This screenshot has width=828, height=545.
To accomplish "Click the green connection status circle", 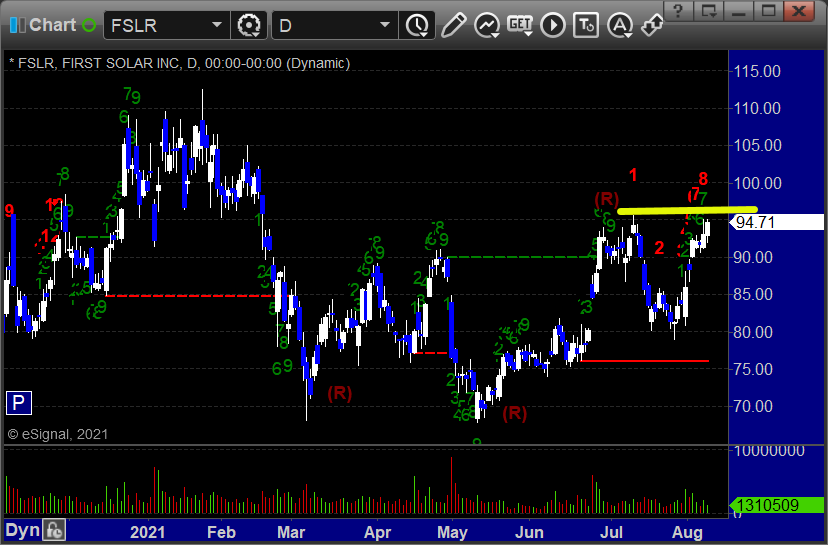I will (x=89, y=25).
